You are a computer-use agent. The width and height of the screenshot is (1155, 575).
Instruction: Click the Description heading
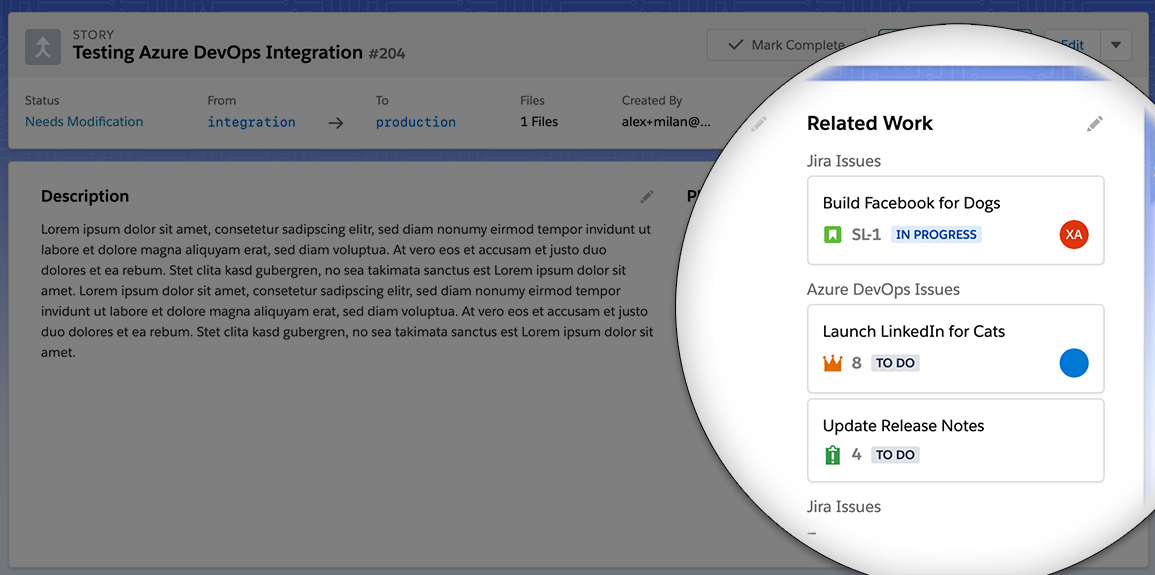(85, 196)
